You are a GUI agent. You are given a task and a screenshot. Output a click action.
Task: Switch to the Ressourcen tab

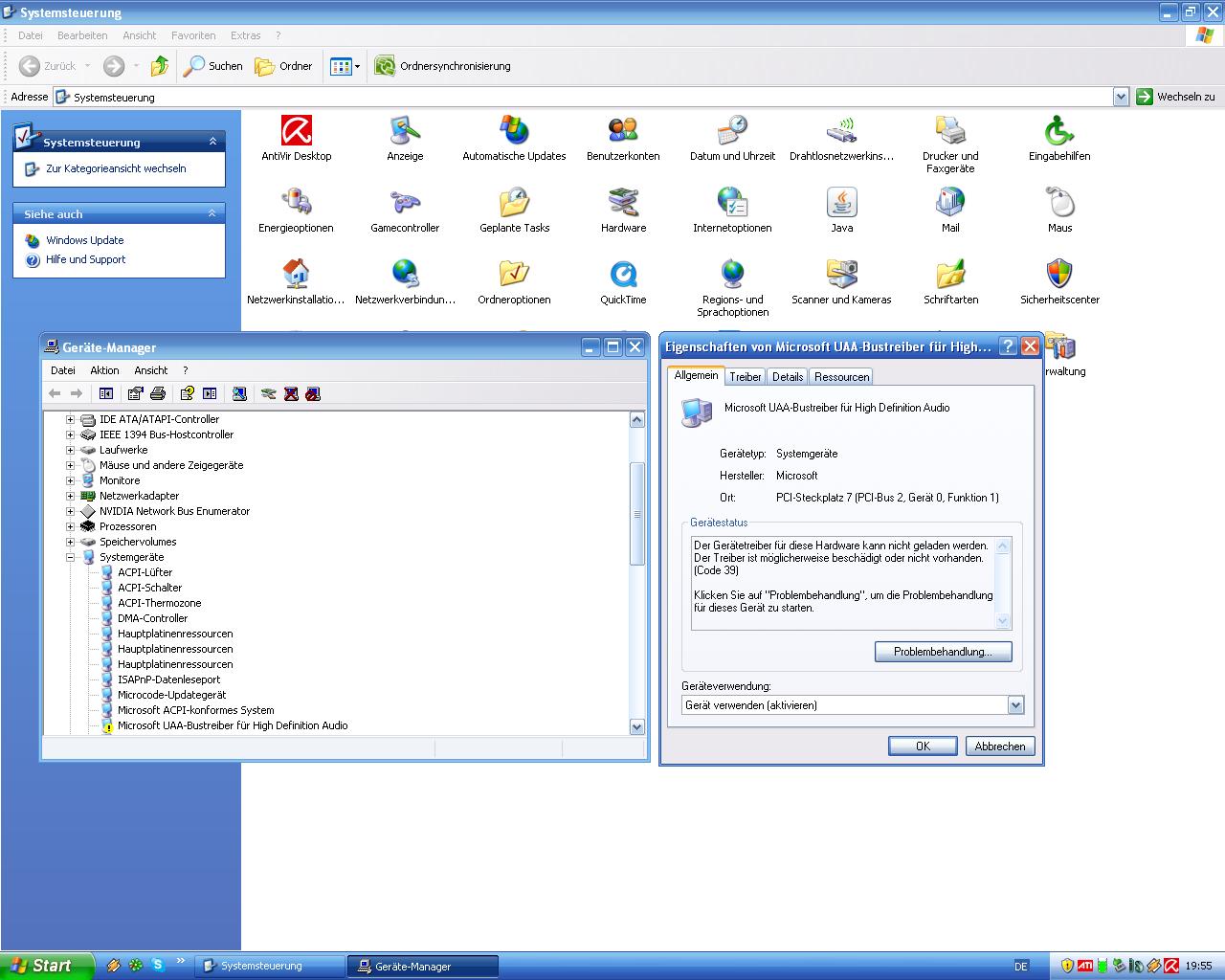click(842, 377)
